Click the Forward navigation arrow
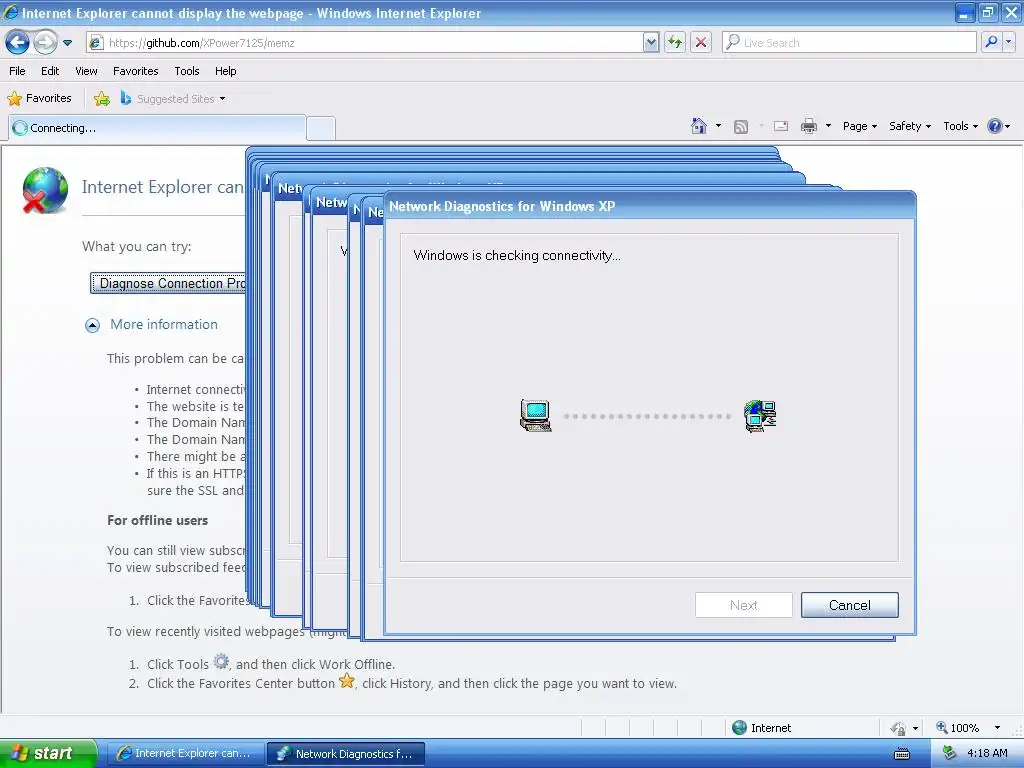The height and width of the screenshot is (768, 1024). (45, 43)
